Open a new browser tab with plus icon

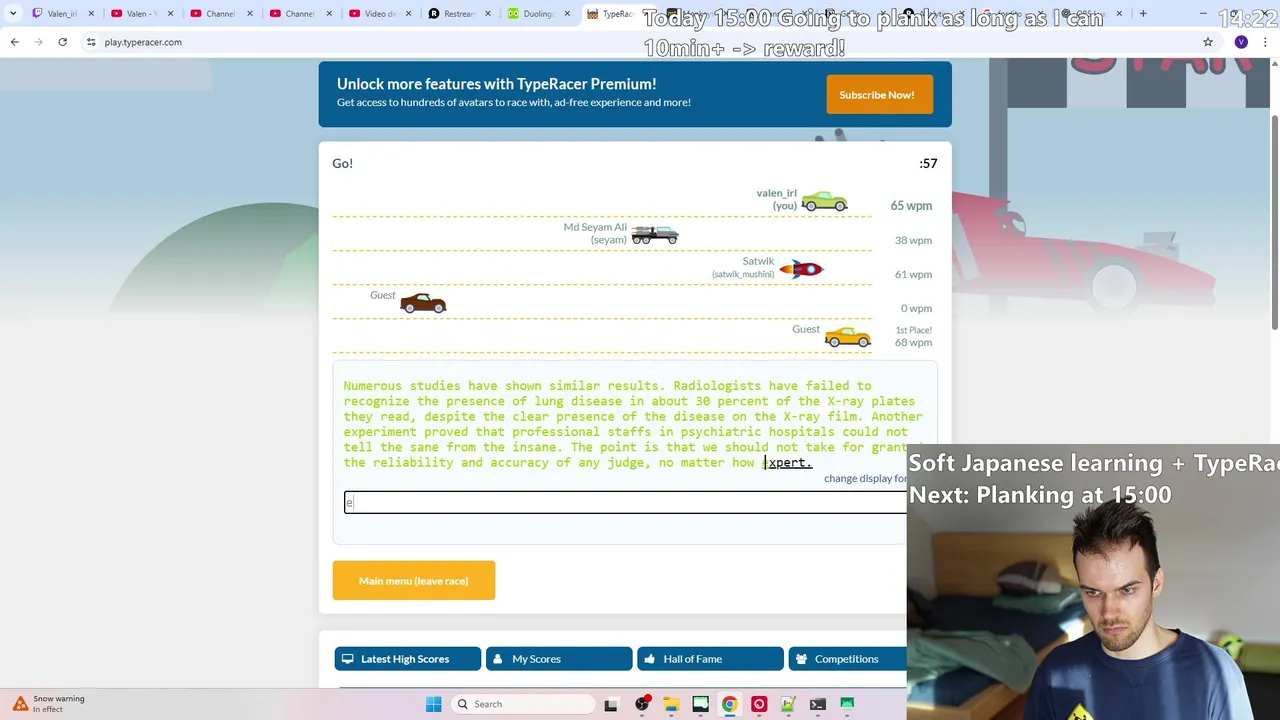pyautogui.click(x=1143, y=14)
